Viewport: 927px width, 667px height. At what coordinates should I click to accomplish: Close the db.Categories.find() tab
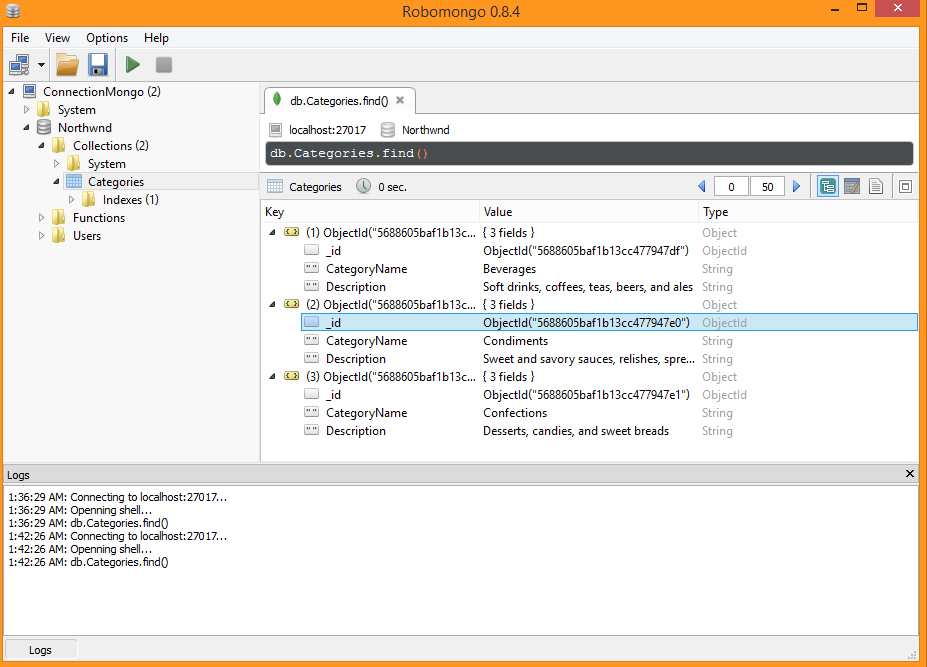[400, 101]
